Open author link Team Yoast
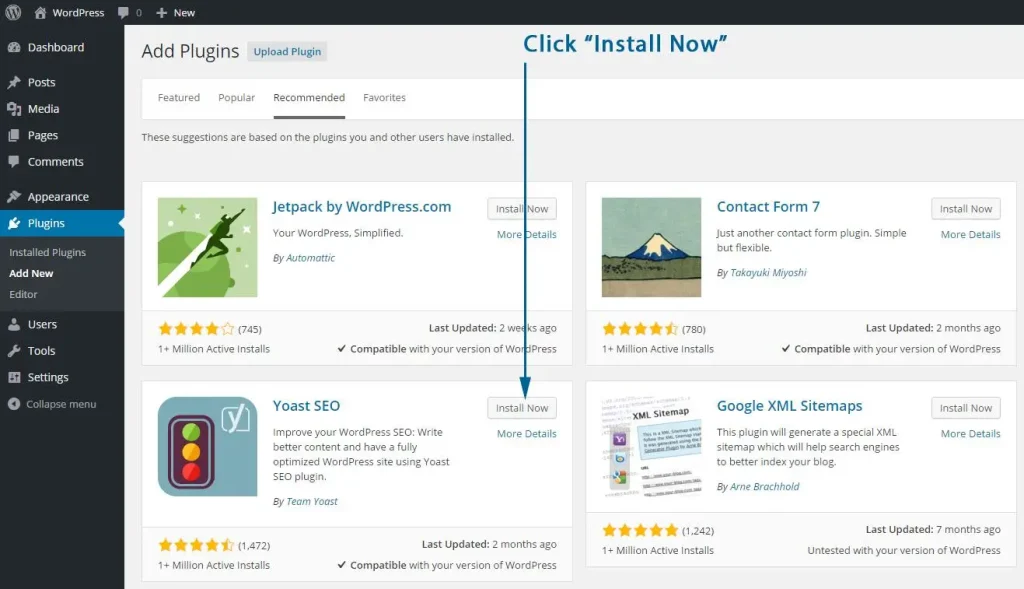 312,501
